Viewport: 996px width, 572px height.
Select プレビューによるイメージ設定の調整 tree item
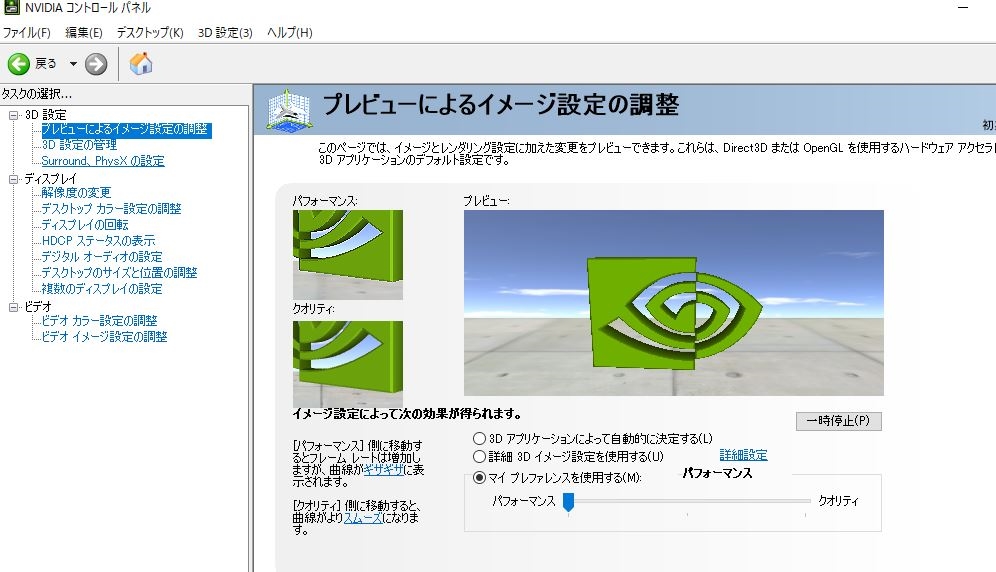[x=126, y=130]
